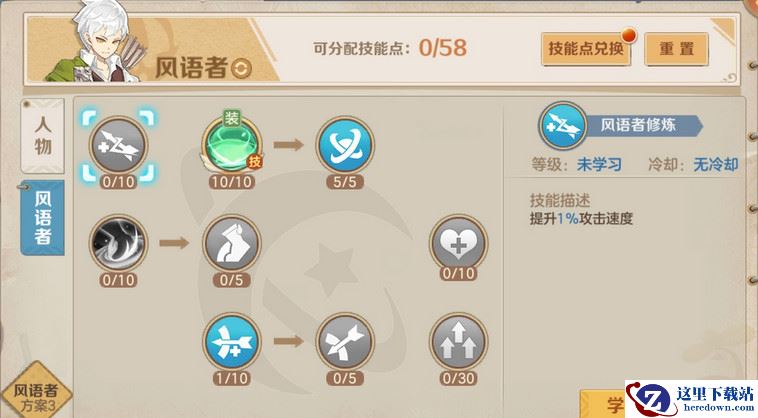Image resolution: width=758 pixels, height=418 pixels.
Task: Click the 技能点兑换 button
Action: (586, 48)
